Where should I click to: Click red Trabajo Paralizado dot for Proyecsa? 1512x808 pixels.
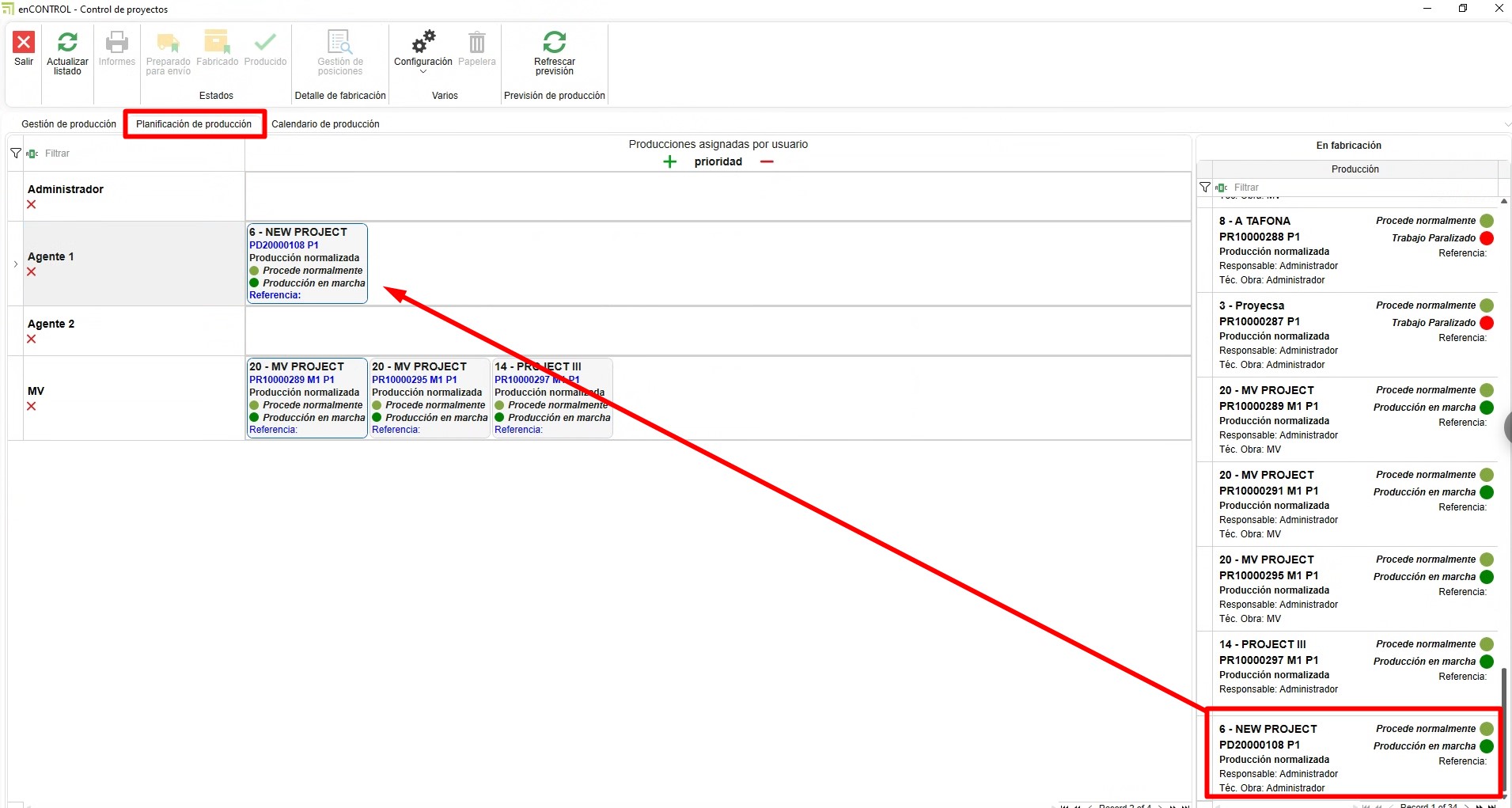(x=1487, y=323)
